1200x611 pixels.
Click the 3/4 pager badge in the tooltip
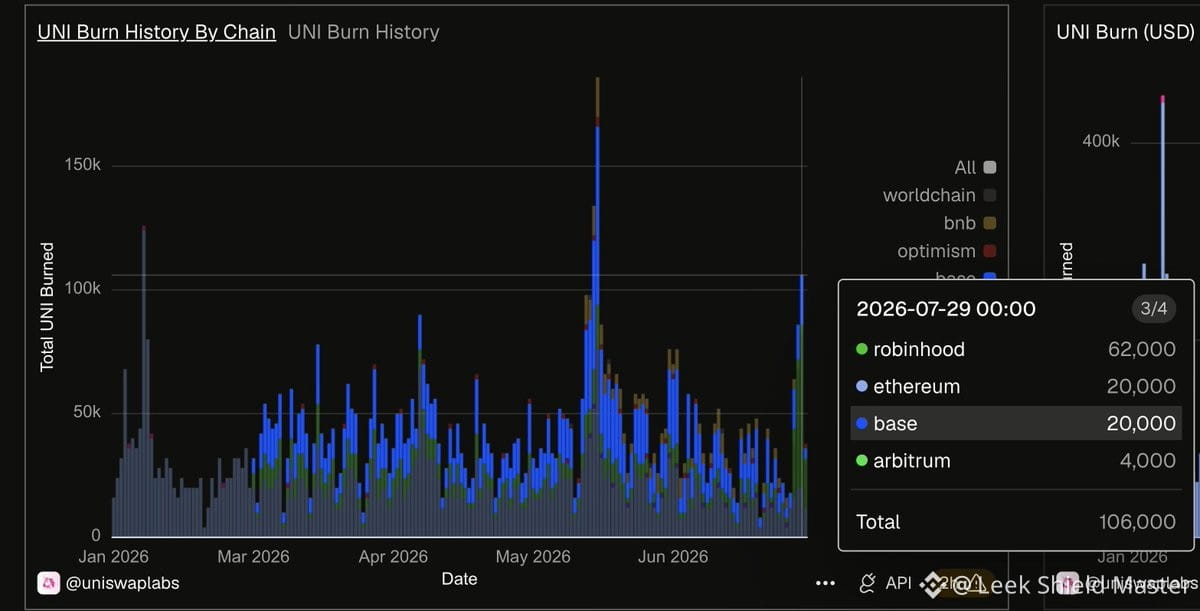coord(1154,309)
